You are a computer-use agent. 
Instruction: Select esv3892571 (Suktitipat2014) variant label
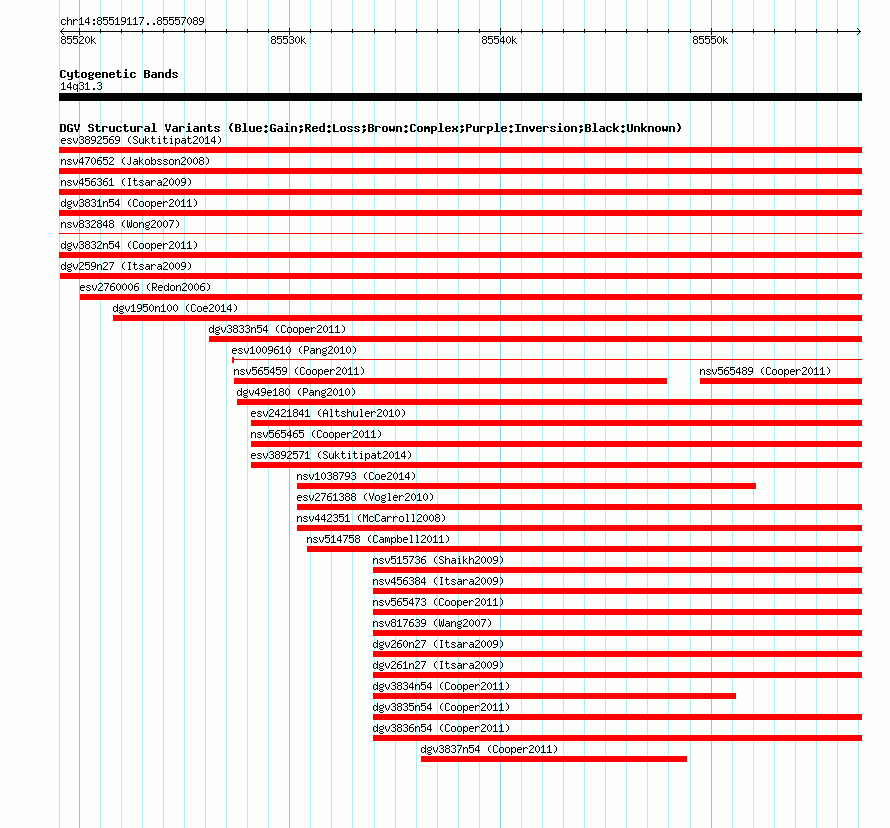point(331,455)
